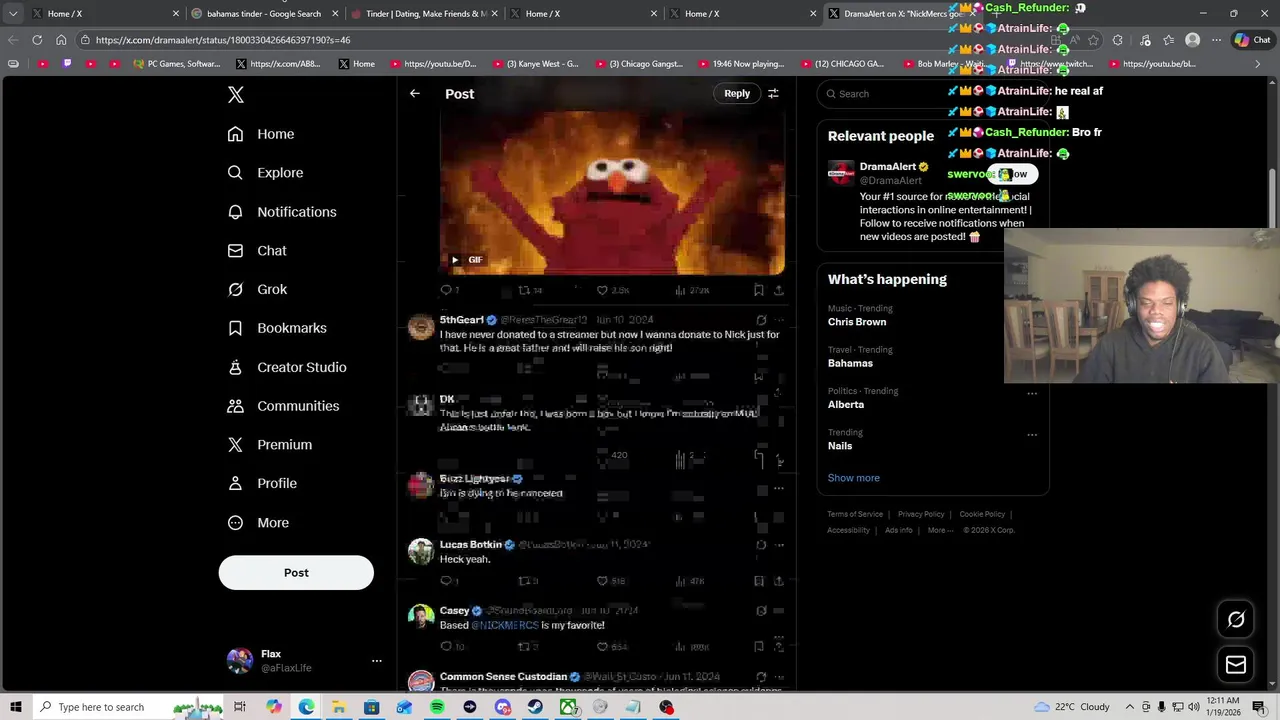The width and height of the screenshot is (1280, 720).
Task: Open Ads info footer link
Action: coord(898,530)
